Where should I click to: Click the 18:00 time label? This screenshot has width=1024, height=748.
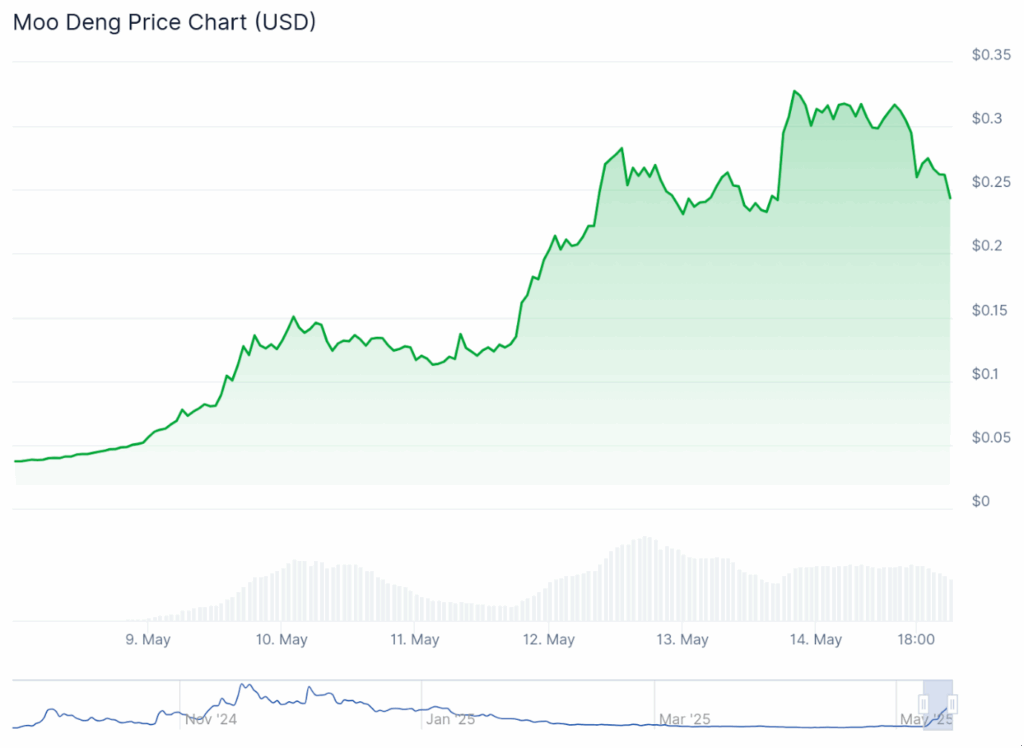tap(918, 639)
